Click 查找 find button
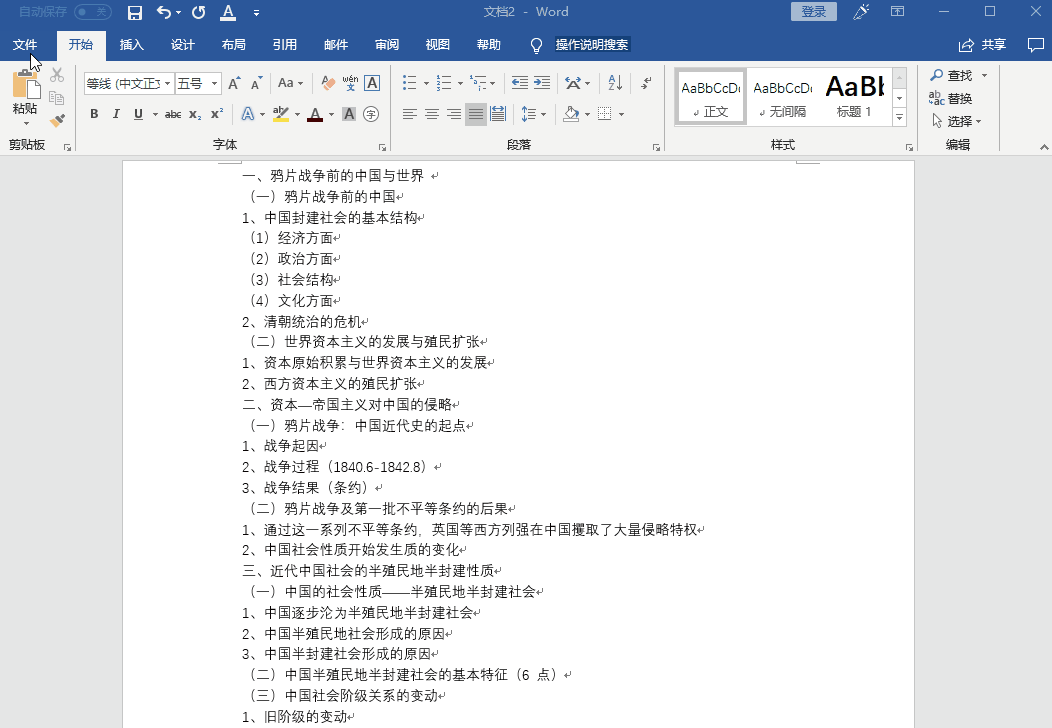 pos(951,75)
